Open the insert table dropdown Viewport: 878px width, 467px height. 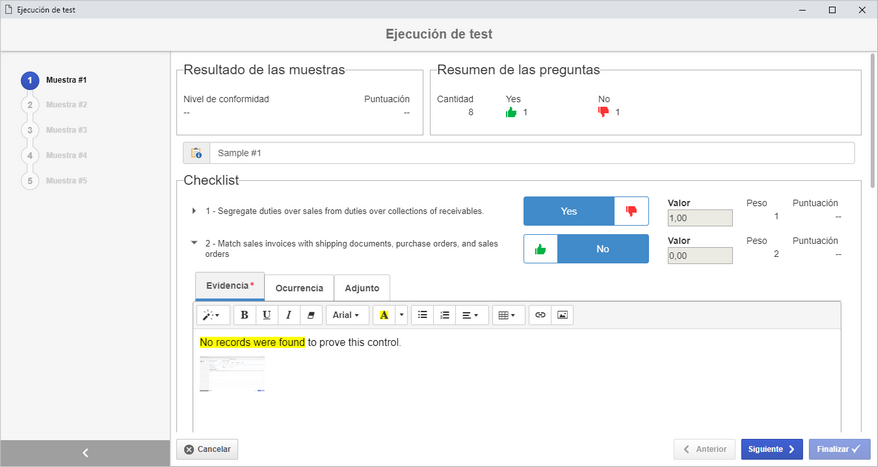click(x=508, y=315)
